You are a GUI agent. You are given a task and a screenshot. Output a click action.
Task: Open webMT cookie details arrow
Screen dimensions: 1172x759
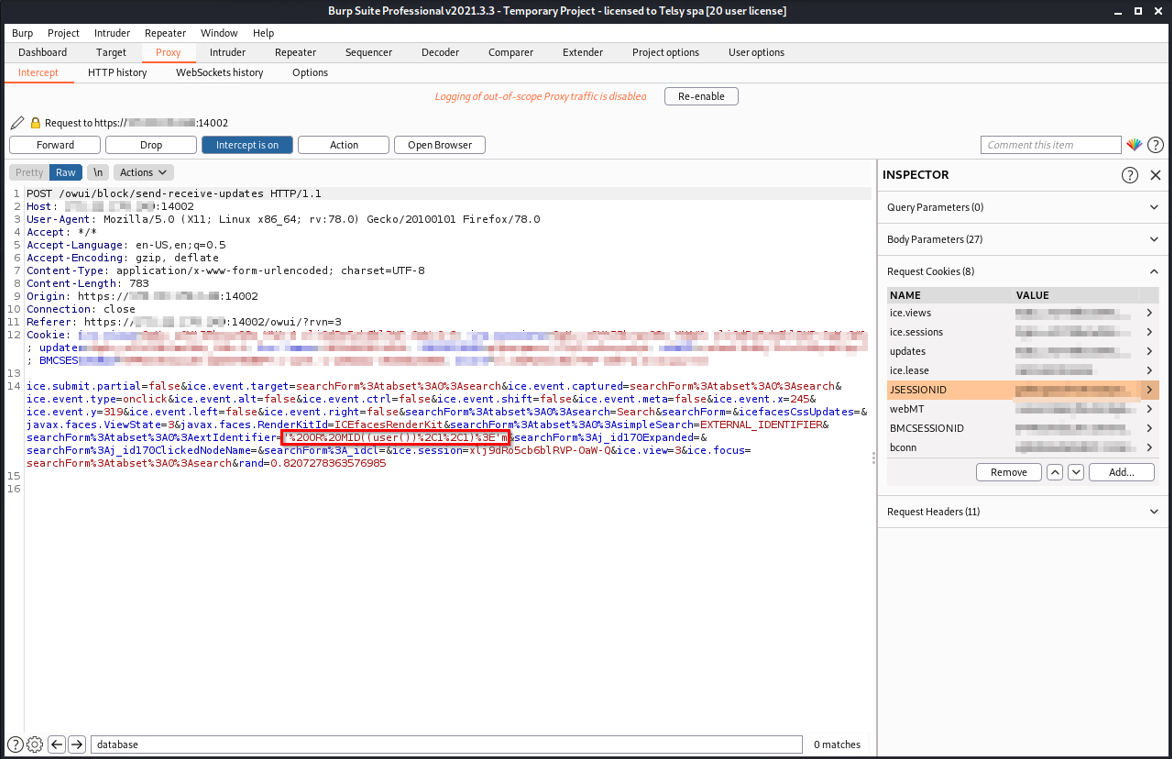1150,409
